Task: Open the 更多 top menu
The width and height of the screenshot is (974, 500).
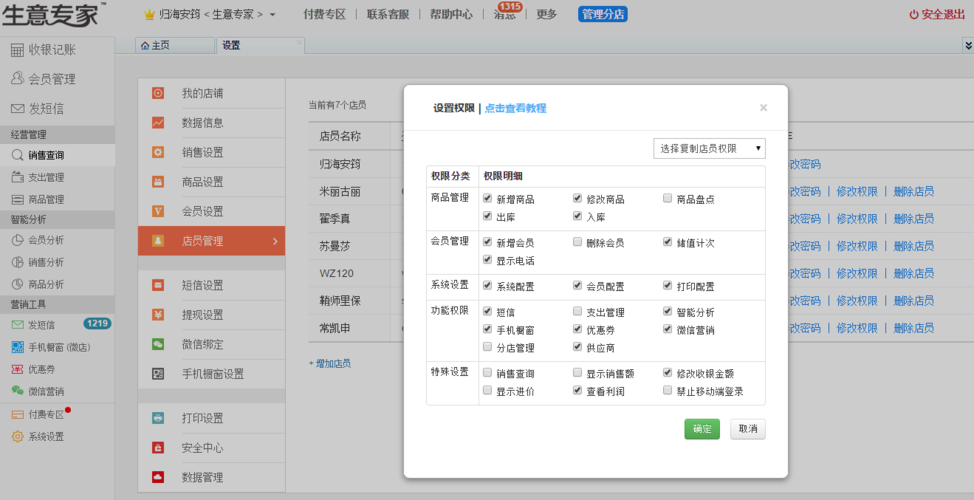Action: coord(547,14)
